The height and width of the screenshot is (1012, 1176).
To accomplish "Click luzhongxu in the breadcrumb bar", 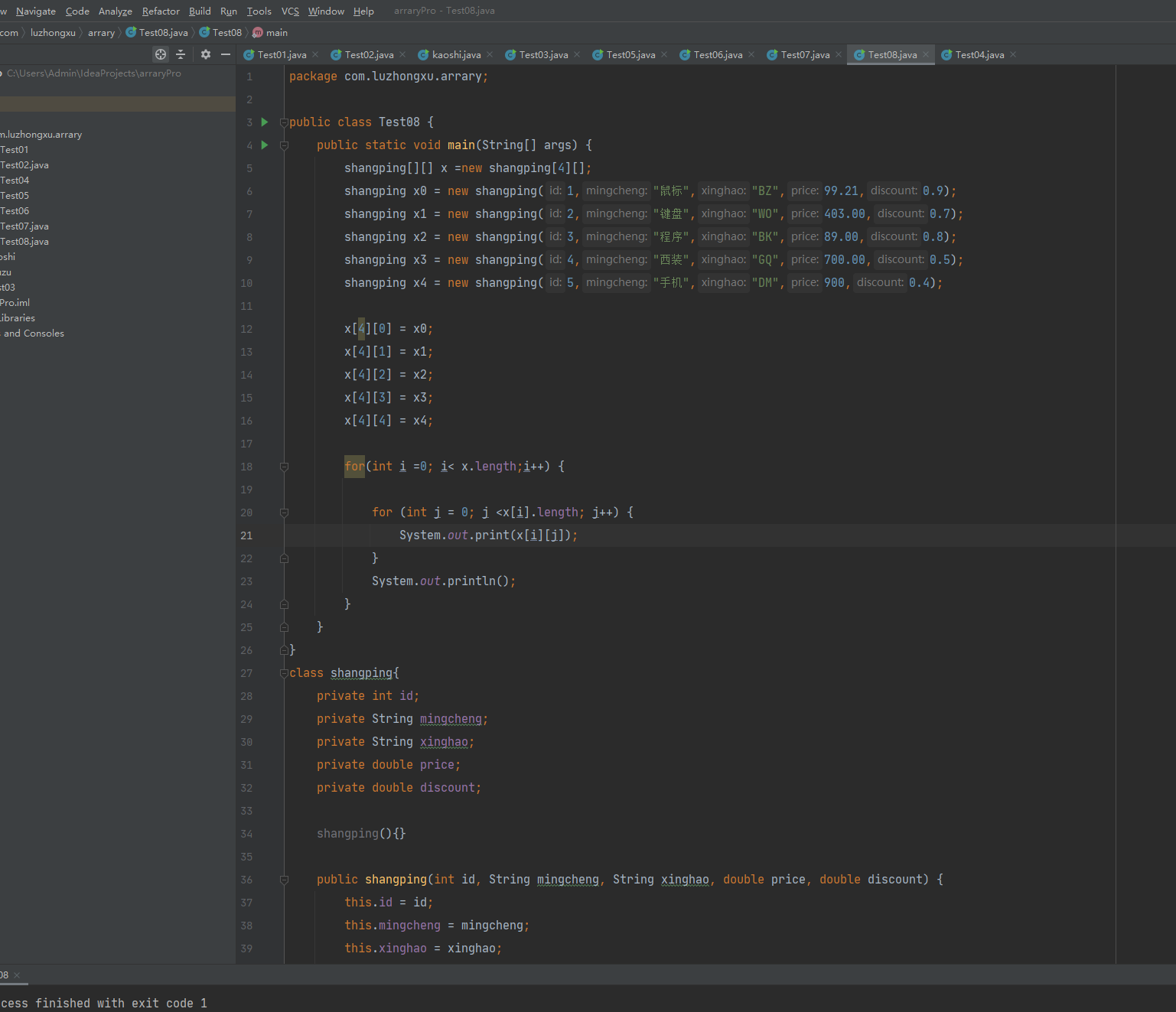I will point(53,32).
